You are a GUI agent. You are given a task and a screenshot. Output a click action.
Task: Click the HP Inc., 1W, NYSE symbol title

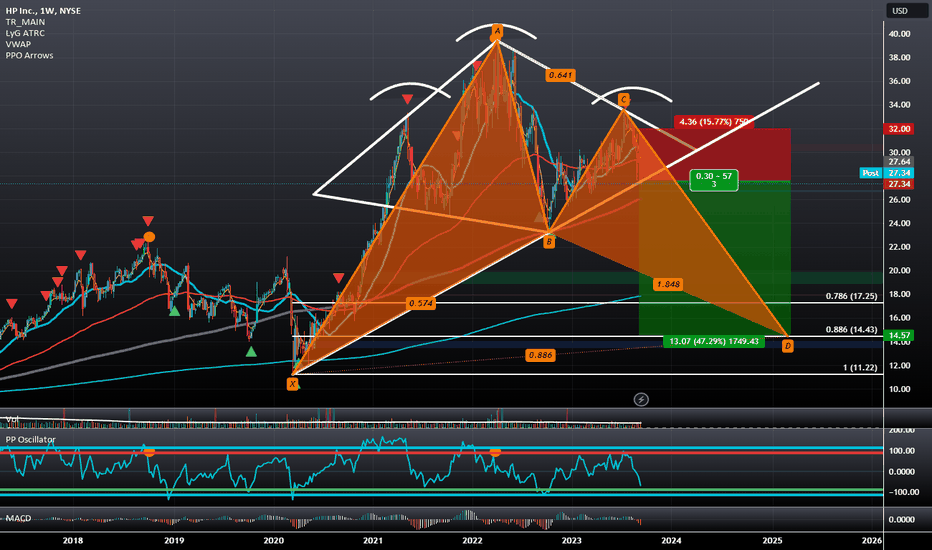point(43,11)
